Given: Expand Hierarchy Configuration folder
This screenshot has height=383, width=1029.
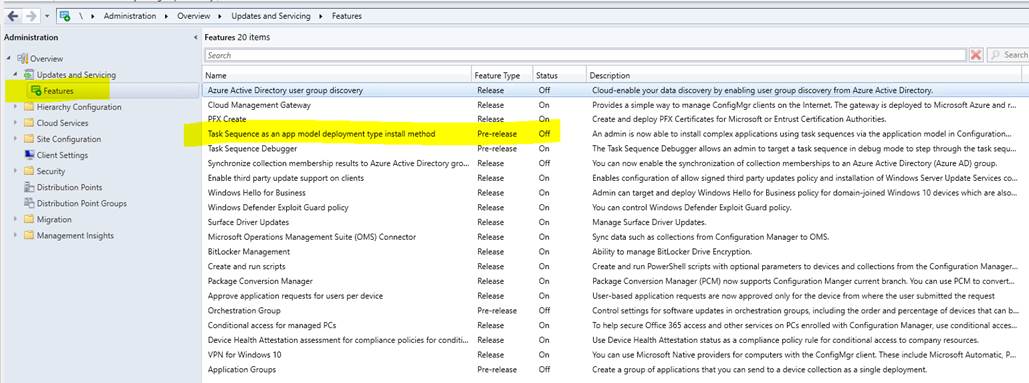Looking at the screenshot, I should 15,107.
